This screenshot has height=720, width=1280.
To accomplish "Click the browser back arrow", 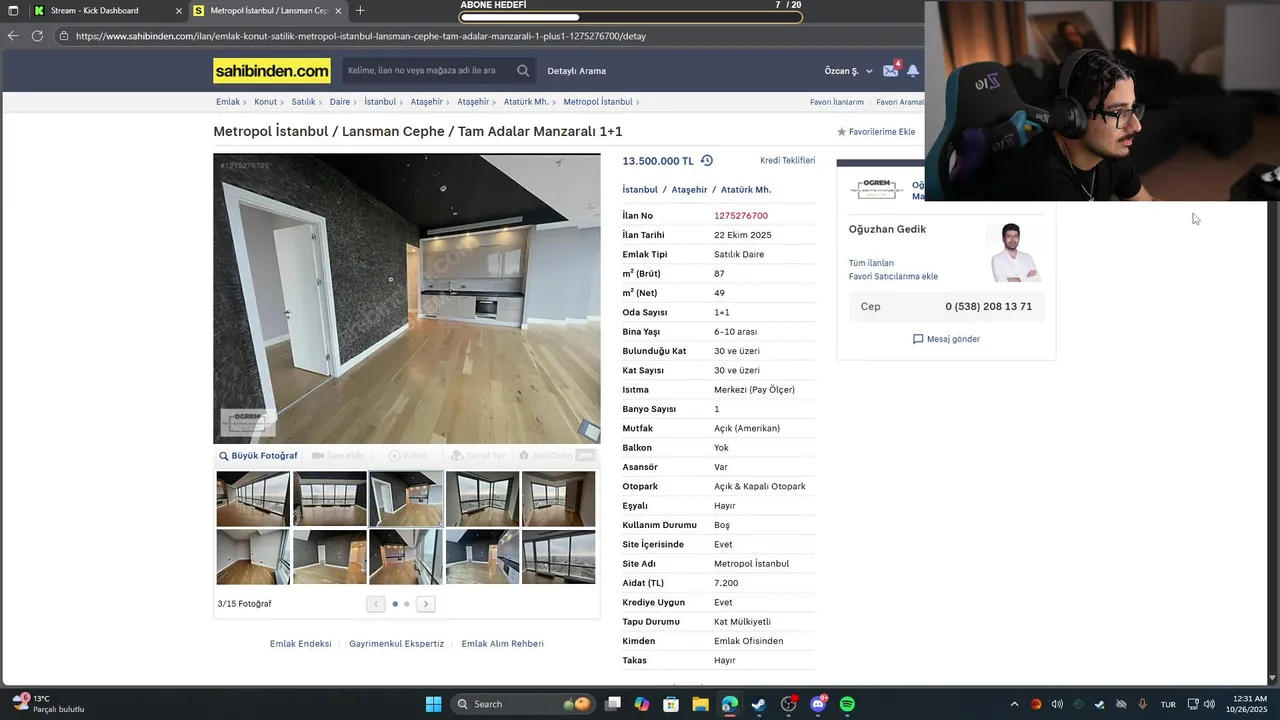I will coord(13,36).
